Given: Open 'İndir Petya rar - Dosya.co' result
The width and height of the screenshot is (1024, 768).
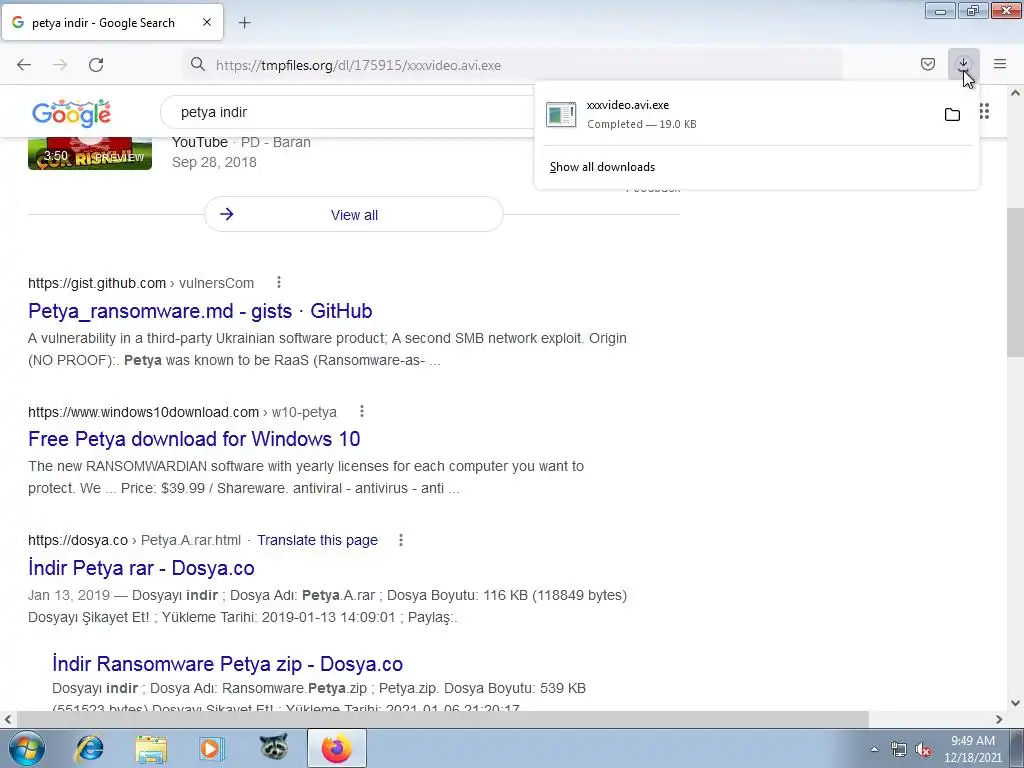Looking at the screenshot, I should (x=141, y=568).
